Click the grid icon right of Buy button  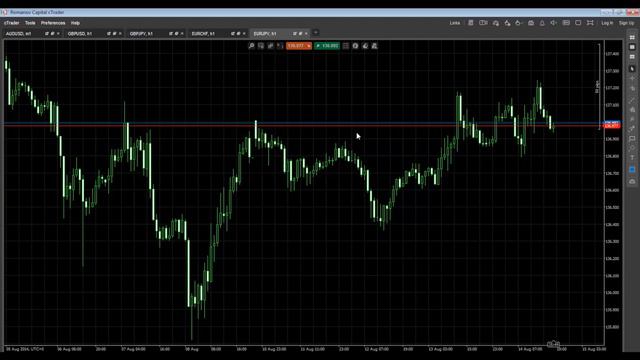click(346, 46)
